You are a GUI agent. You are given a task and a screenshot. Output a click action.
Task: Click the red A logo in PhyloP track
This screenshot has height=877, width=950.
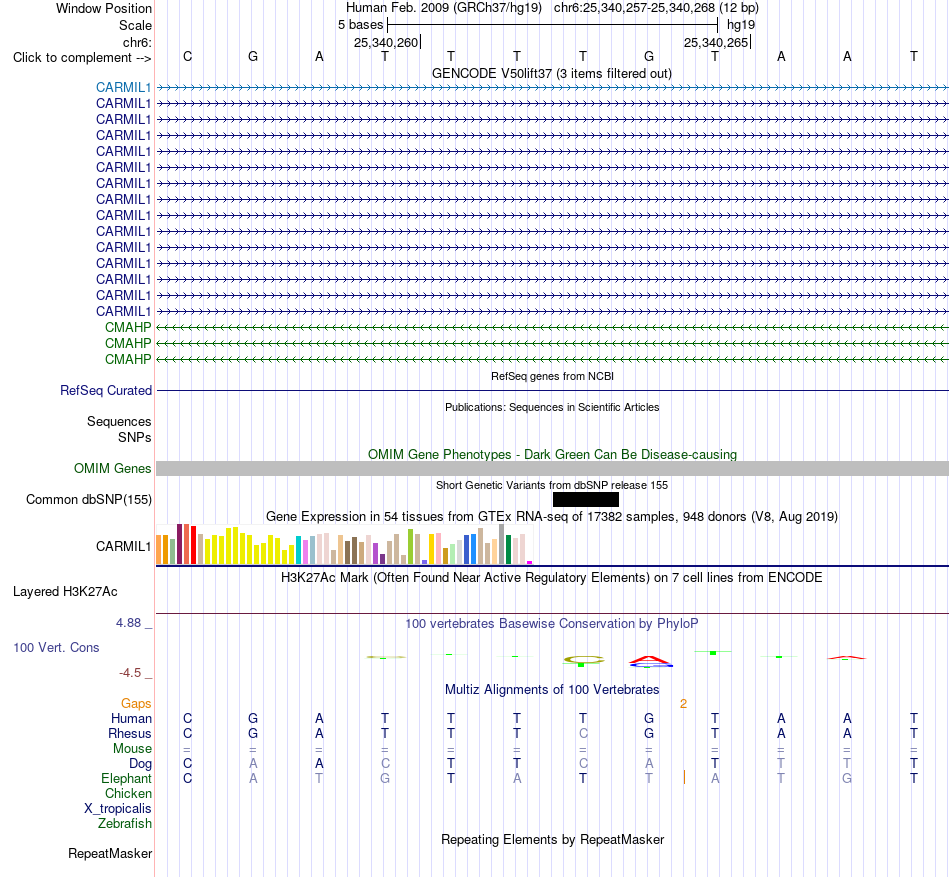(649, 660)
